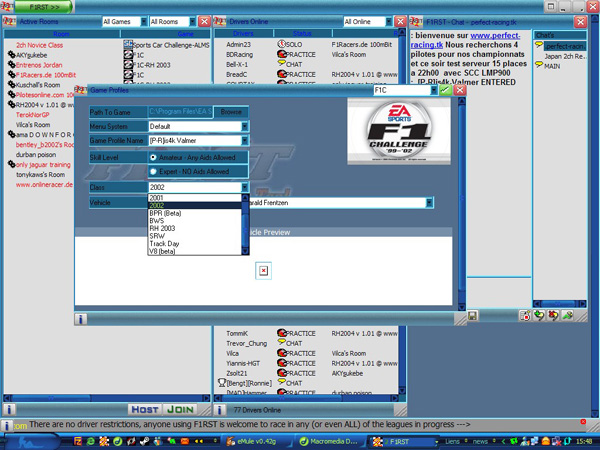Sort Drivers Online by Drivers column
Screen dimensions: 600x450
coord(243,34)
